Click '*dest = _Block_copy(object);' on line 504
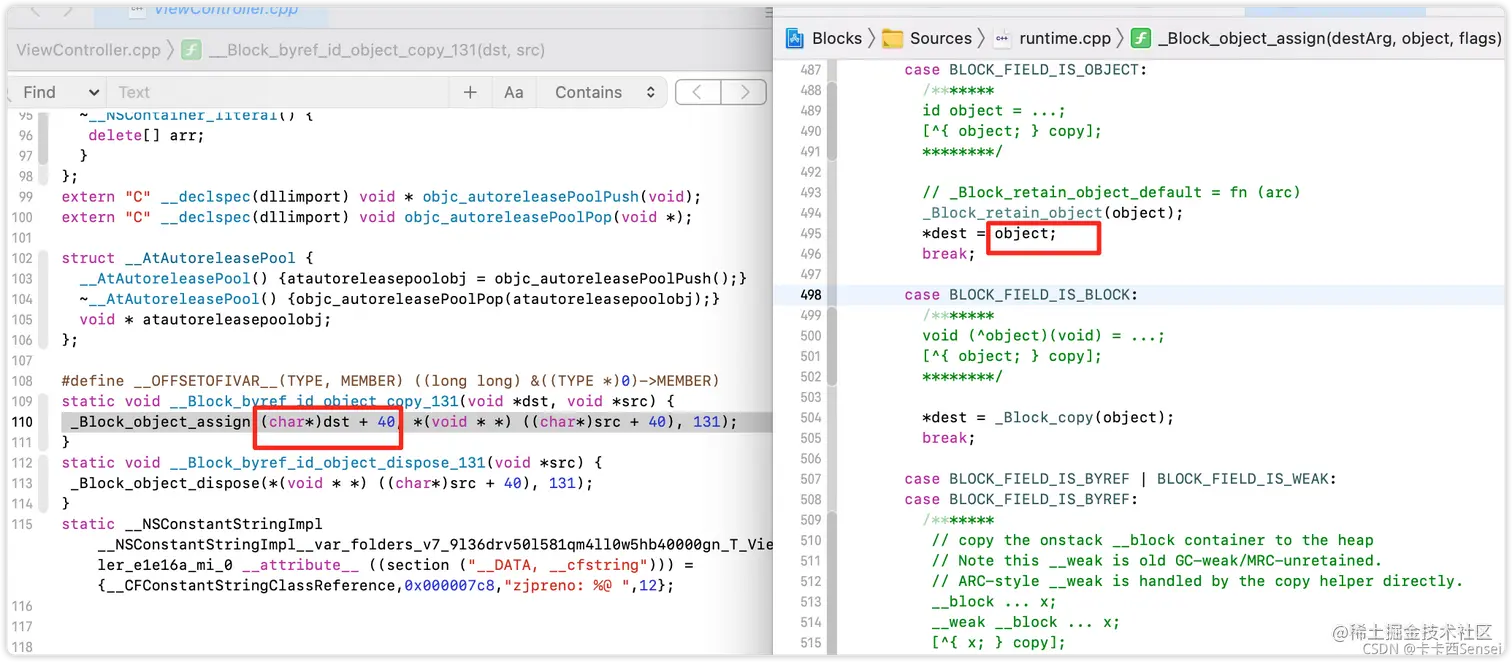The width and height of the screenshot is (1512, 662). click(1048, 418)
